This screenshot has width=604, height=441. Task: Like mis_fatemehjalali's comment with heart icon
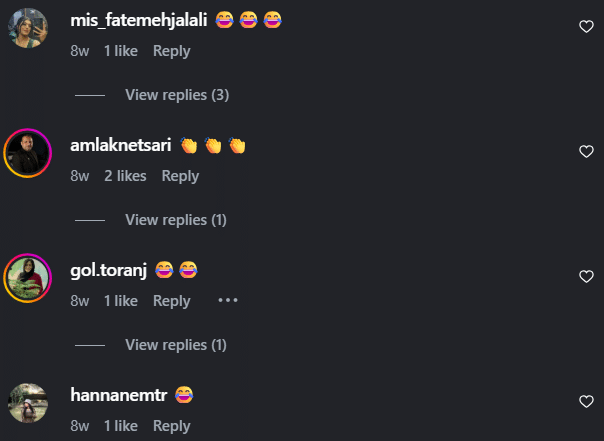pyautogui.click(x=586, y=27)
